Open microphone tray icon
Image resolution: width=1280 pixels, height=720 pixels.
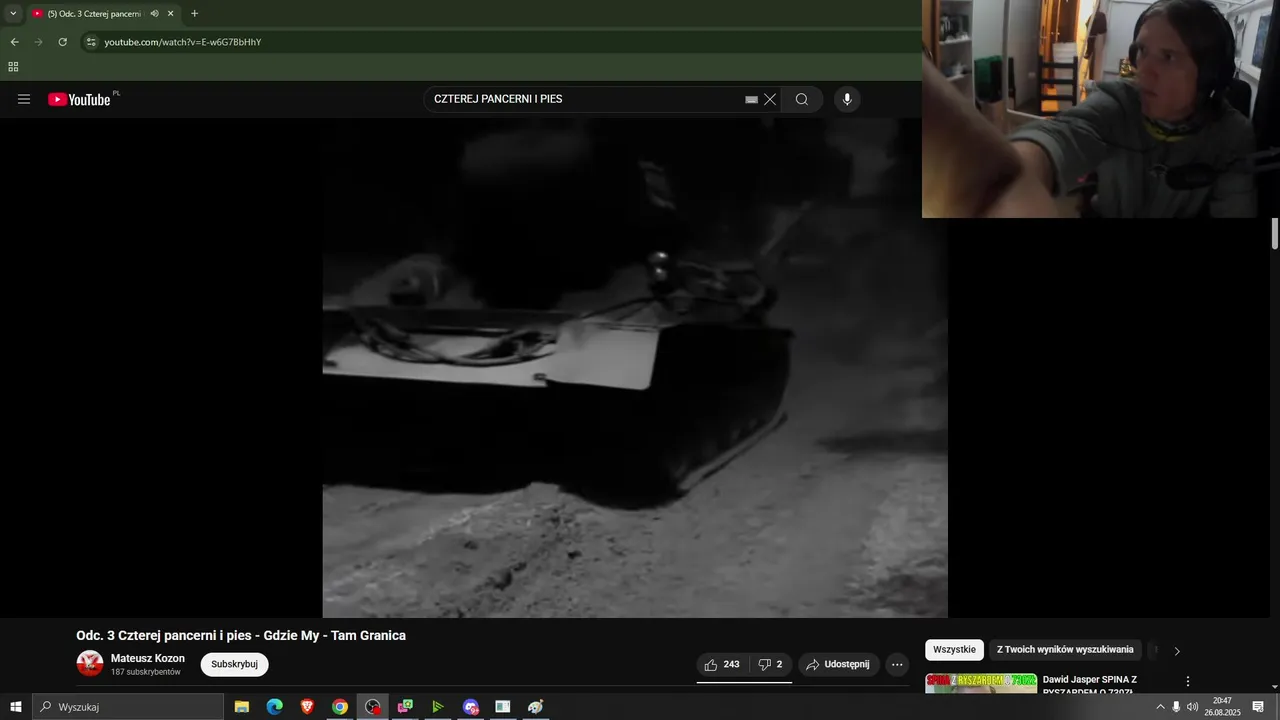coord(1176,707)
